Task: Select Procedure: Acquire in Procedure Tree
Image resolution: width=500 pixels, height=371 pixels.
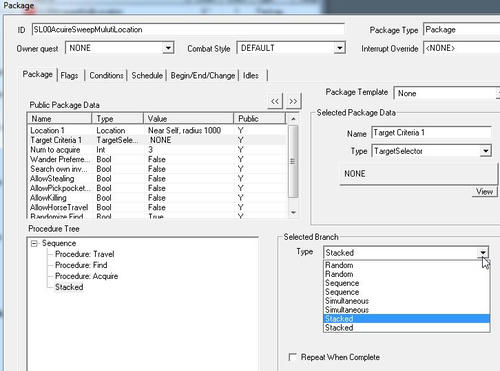Action: click(86, 276)
